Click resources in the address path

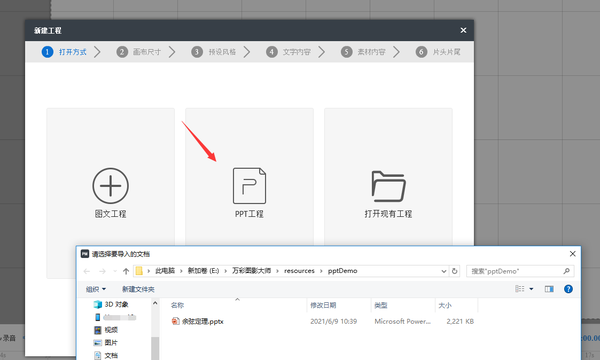tap(299, 271)
